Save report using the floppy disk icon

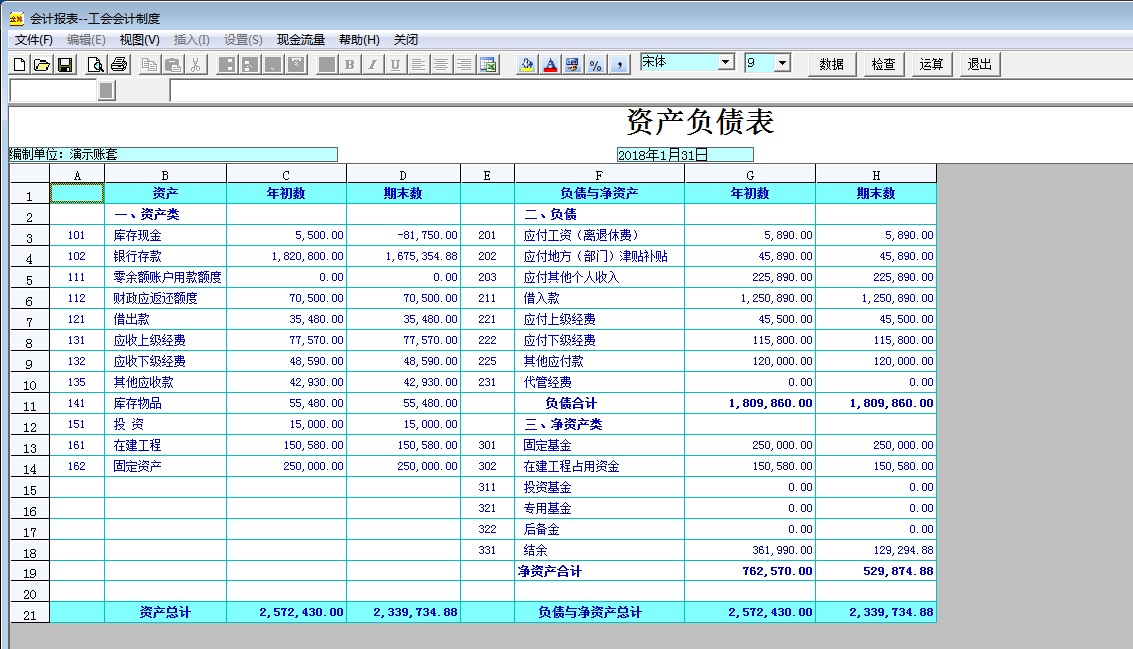(65, 64)
